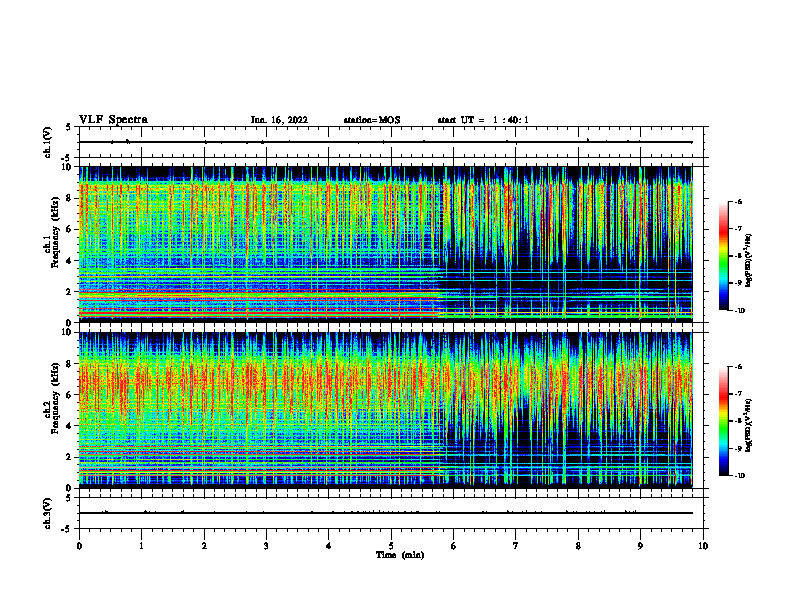
Task: Click the time axis tick label "3"
Action: tap(266, 546)
